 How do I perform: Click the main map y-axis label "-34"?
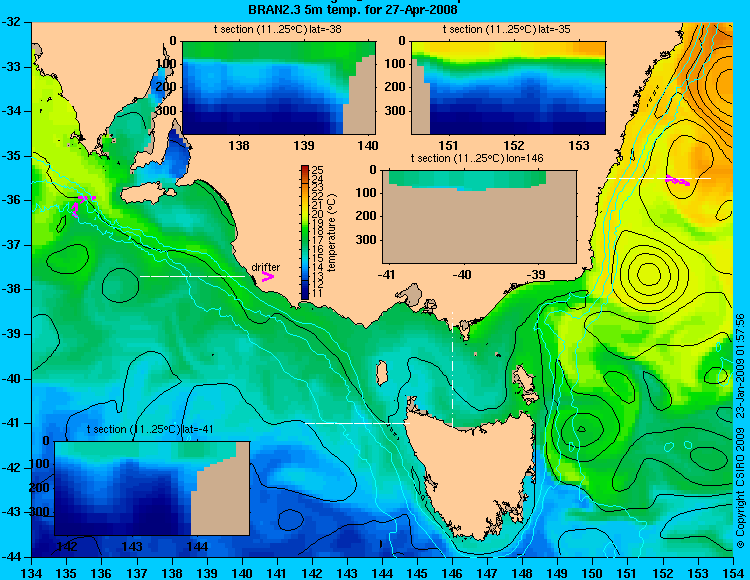[11, 111]
